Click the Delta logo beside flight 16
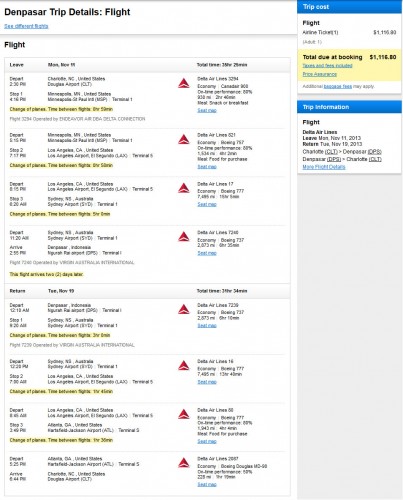403x500 pixels. tap(184, 366)
